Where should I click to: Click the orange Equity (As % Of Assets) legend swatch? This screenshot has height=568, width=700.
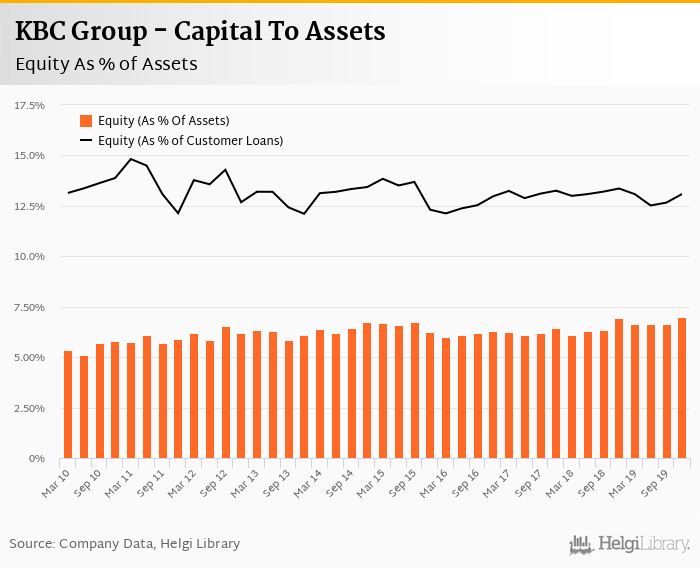pos(86,121)
